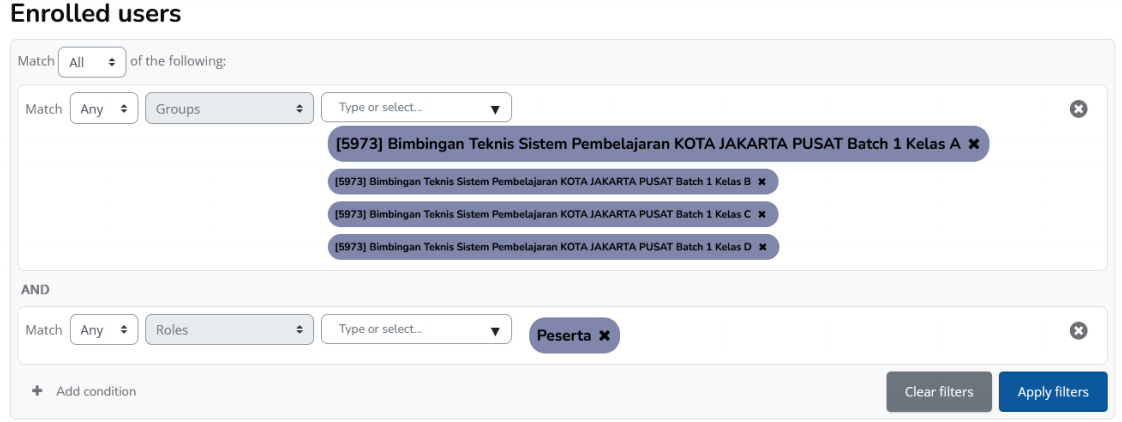The width and height of the screenshot is (1122, 422).
Task: Remove the Kelas B group tag
Action: tap(761, 182)
